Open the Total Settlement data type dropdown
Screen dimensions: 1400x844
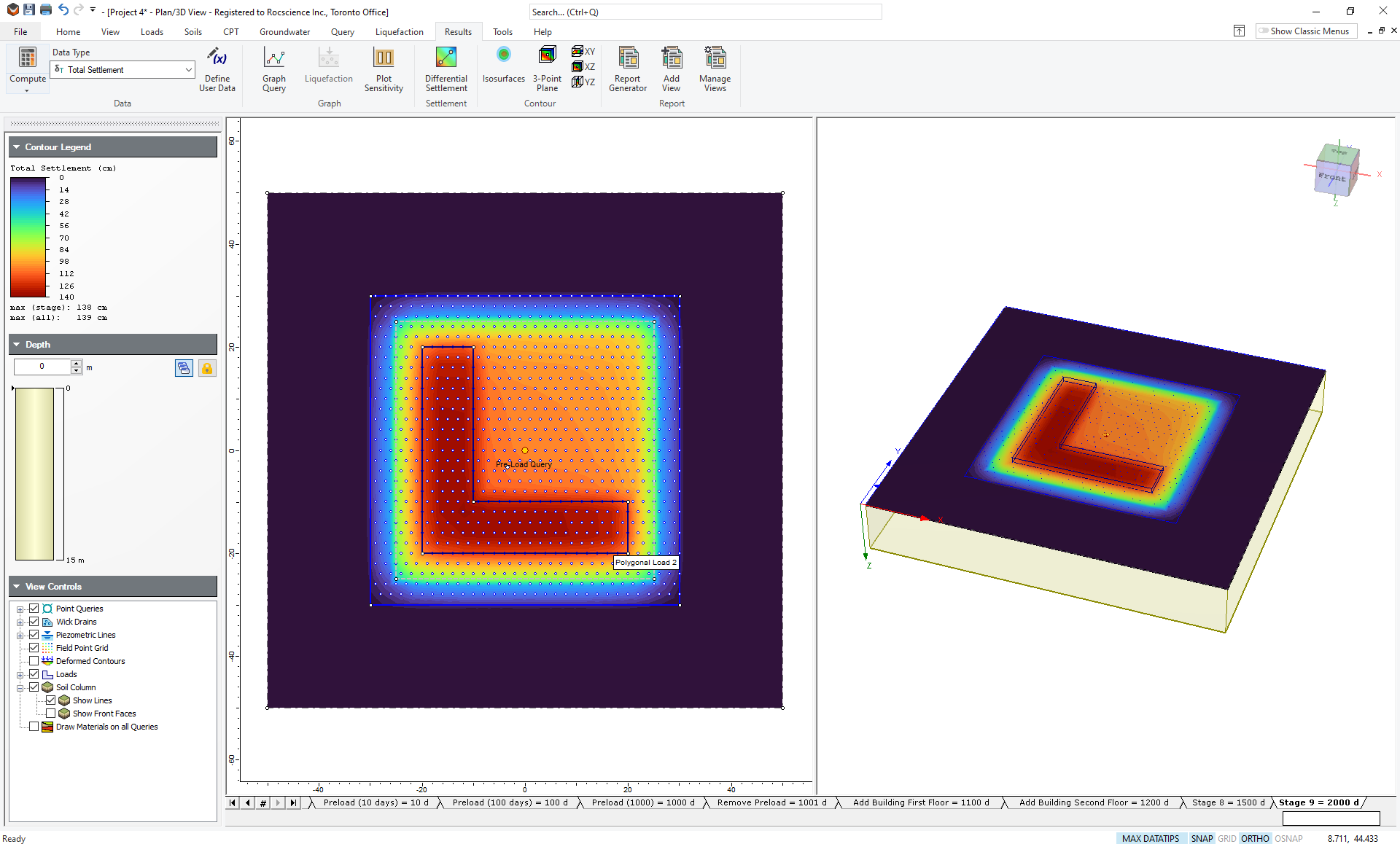coord(187,69)
